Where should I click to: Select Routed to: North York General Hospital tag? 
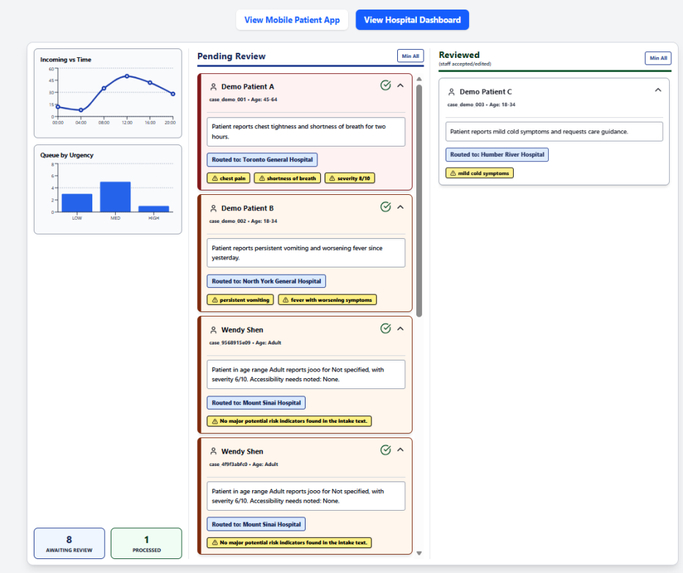click(x=266, y=281)
